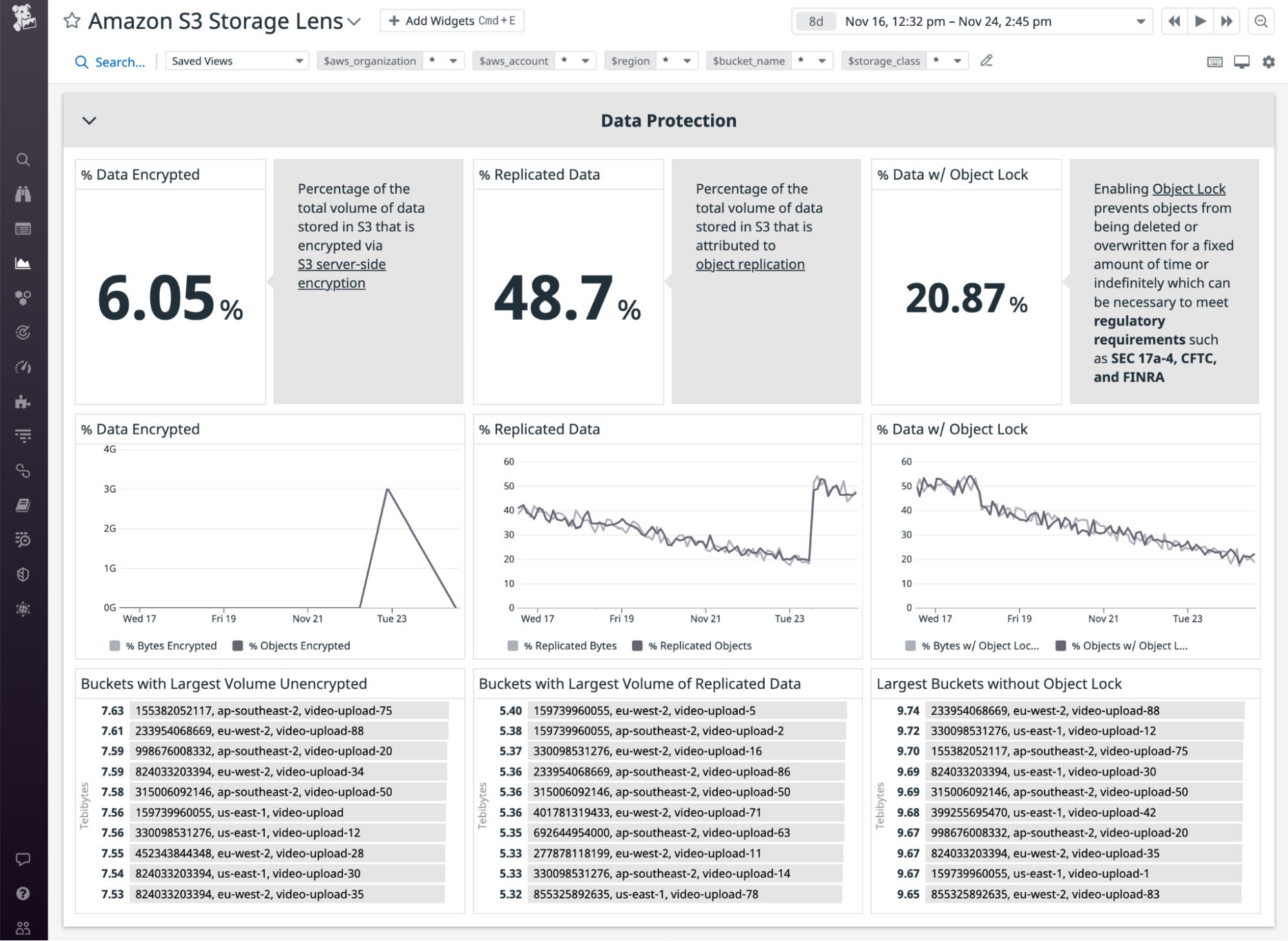
Task: Open the keyboard shortcuts icon near the top right
Action: 1213,62
